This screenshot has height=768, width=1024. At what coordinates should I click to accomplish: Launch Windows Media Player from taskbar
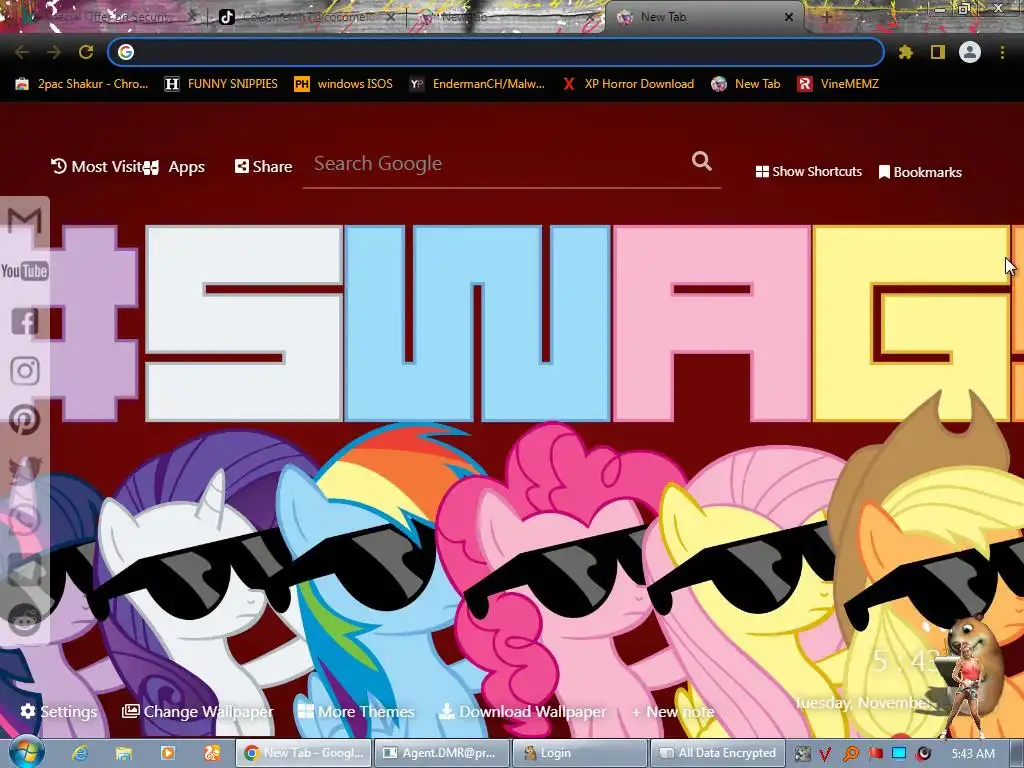(168, 753)
